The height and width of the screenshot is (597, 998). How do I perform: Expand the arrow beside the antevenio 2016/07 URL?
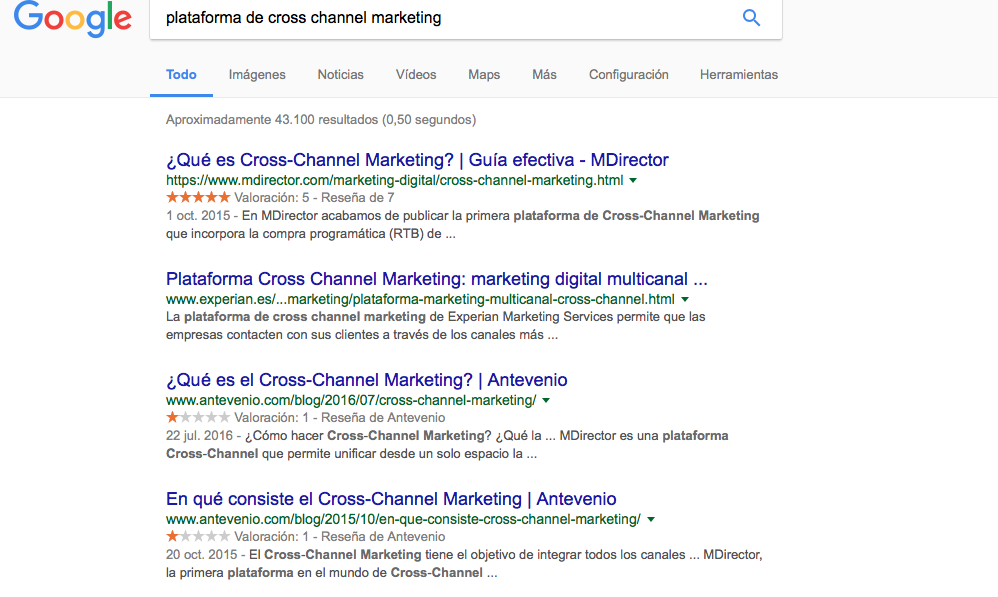point(546,400)
